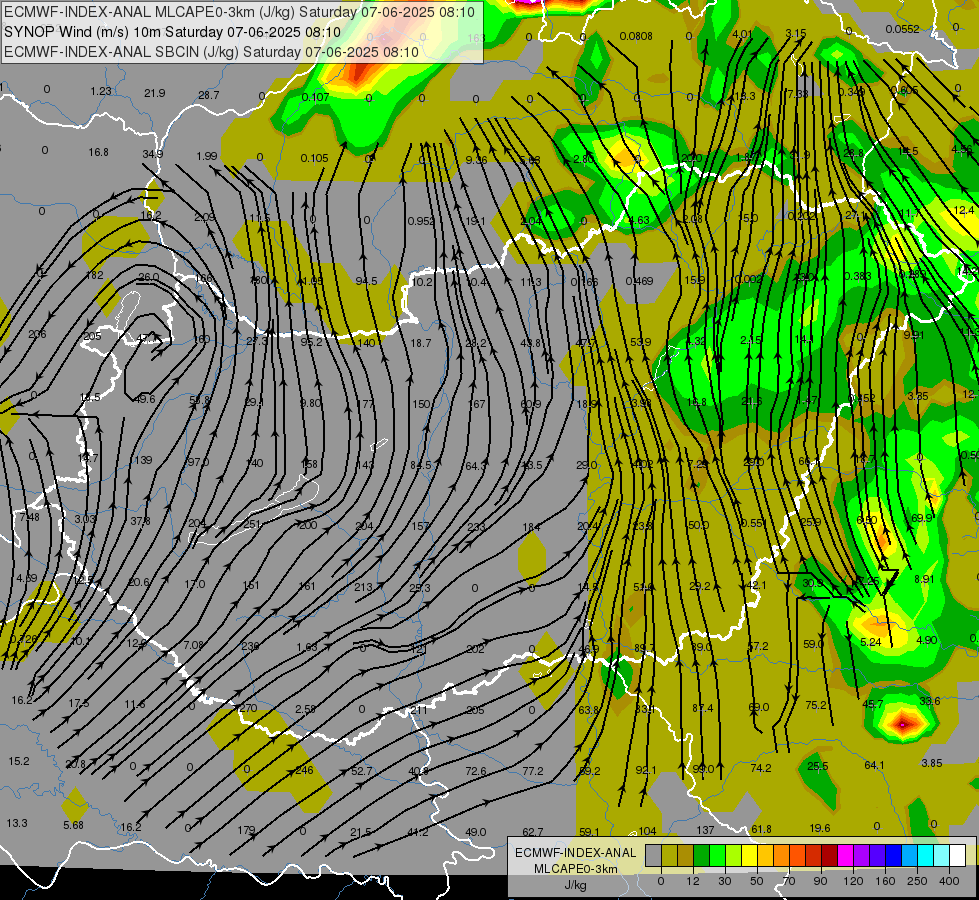Screen dimensions: 979x900
Task: Click the map value 1.23
Action: [101, 91]
